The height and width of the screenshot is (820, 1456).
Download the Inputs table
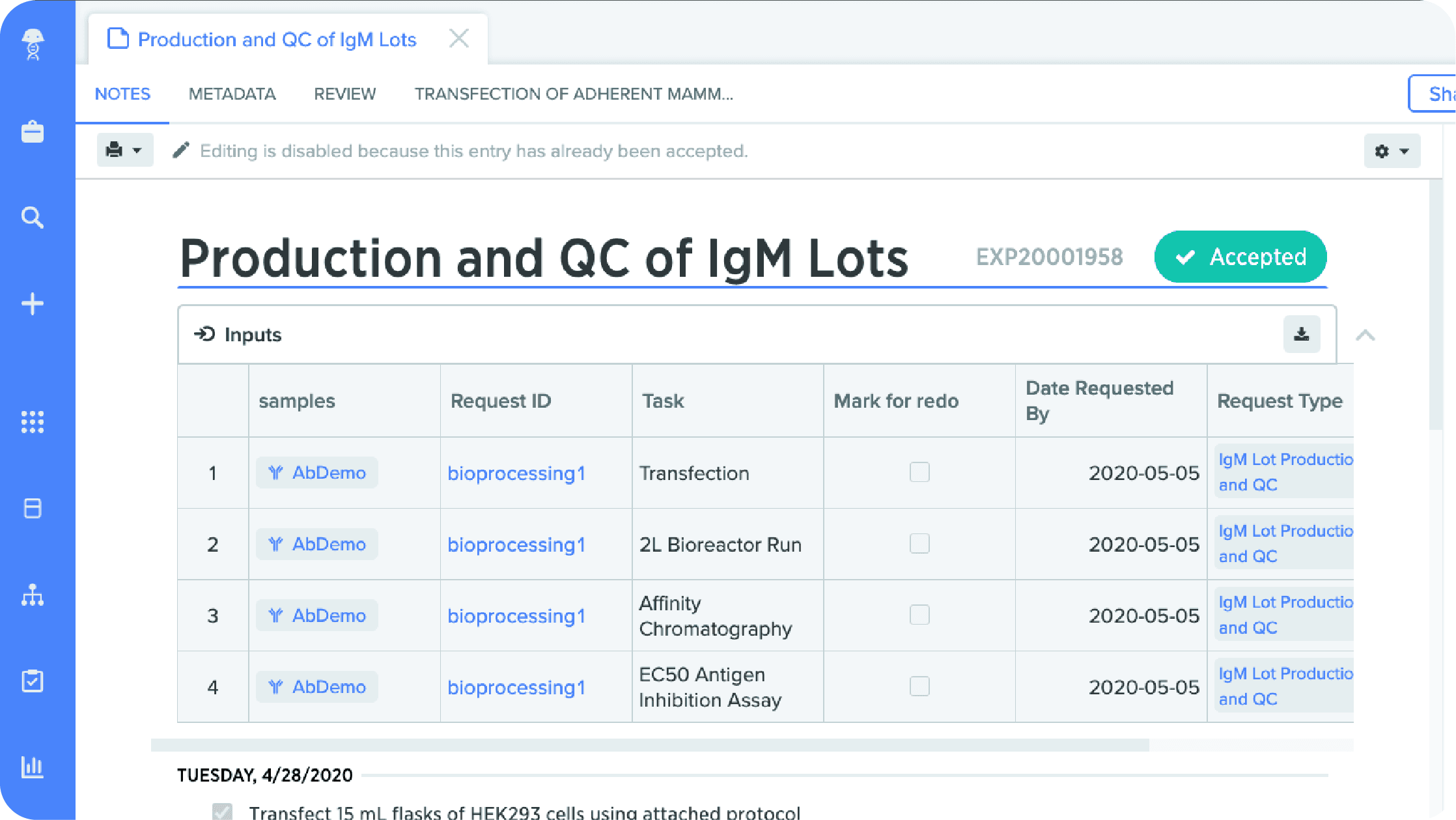click(x=1301, y=334)
